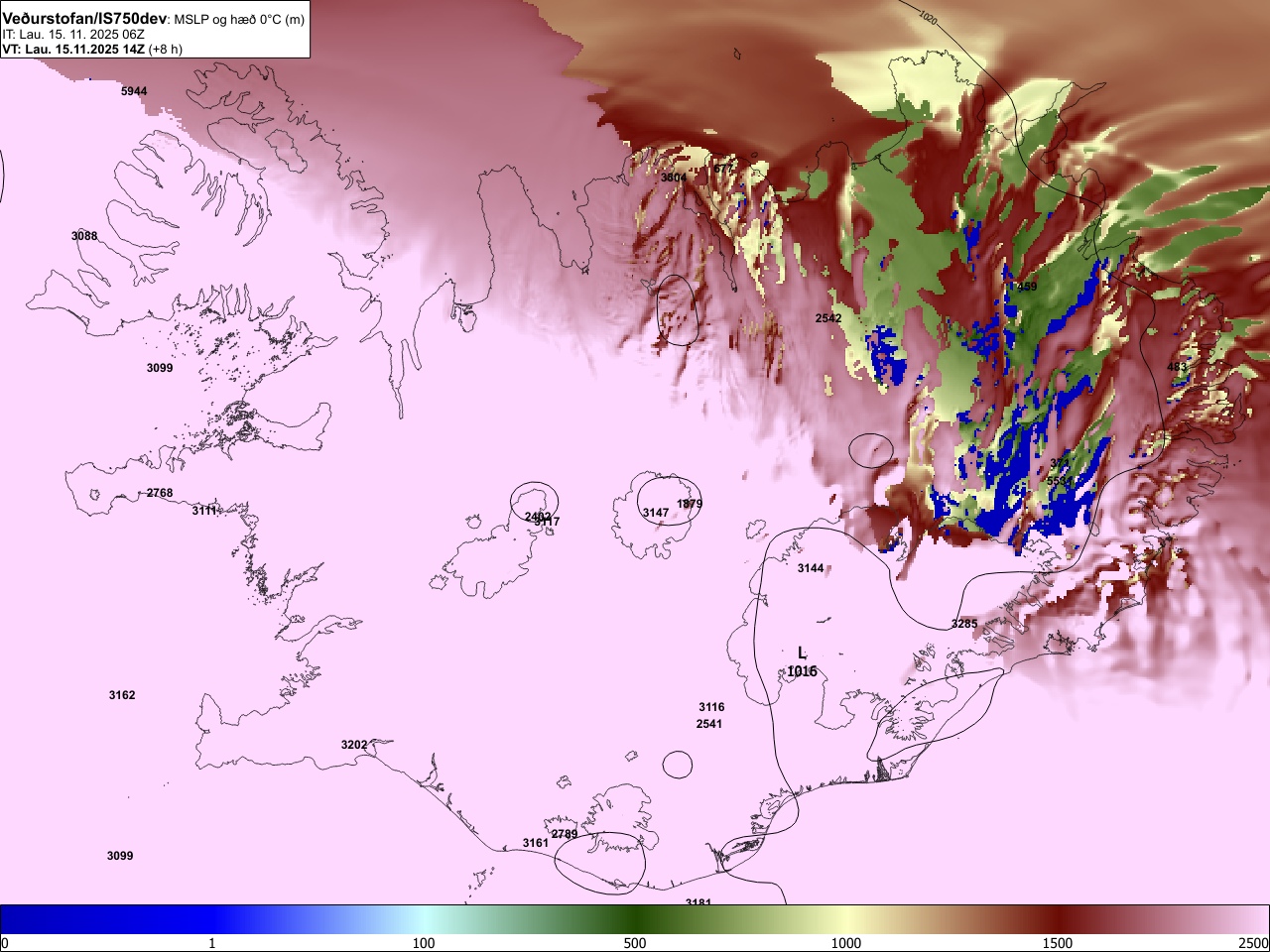
Task: Click the 3804 height label
Action: click(x=674, y=178)
